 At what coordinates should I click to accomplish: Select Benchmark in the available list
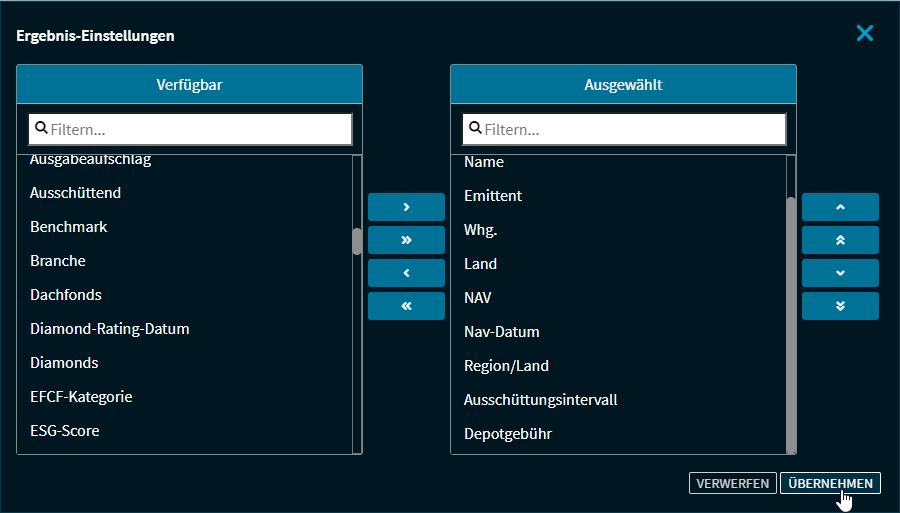click(x=69, y=227)
